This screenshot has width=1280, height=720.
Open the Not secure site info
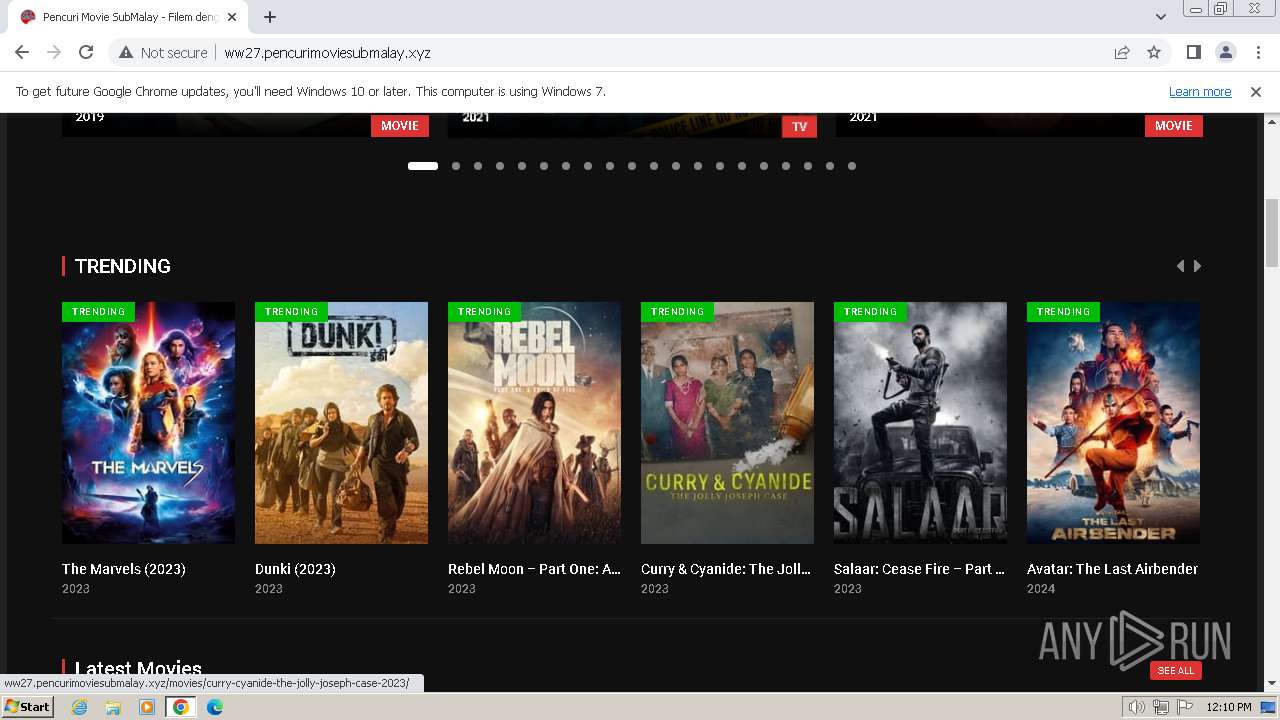[163, 53]
